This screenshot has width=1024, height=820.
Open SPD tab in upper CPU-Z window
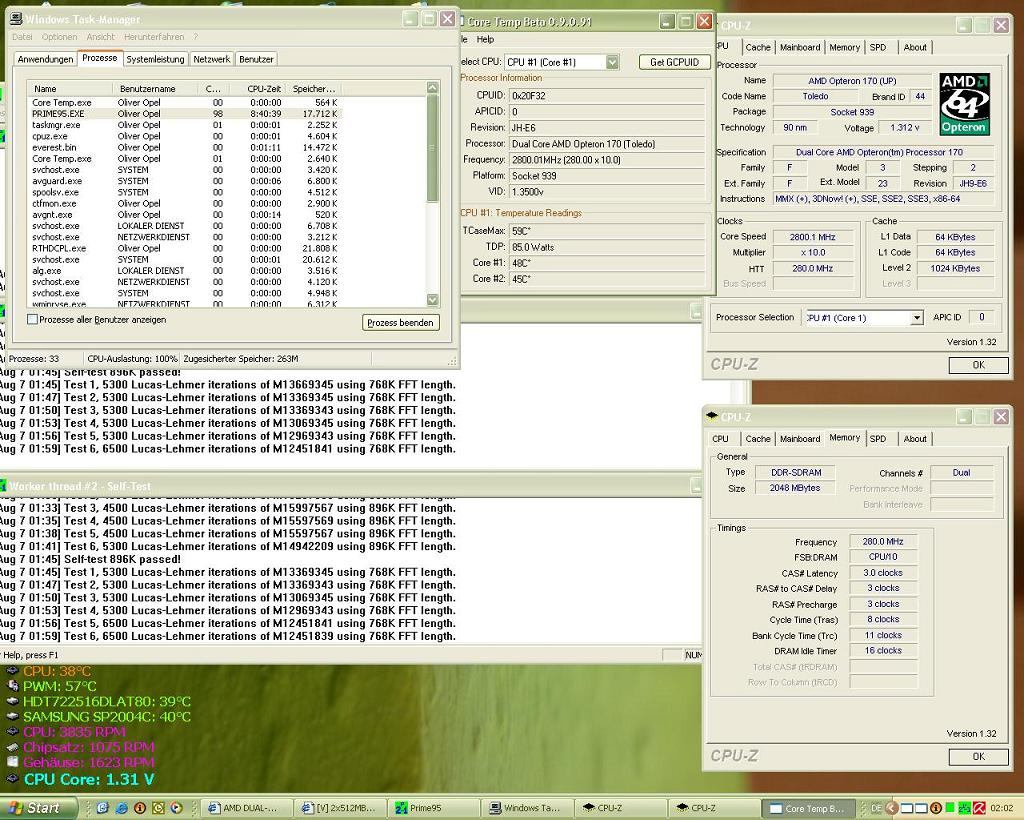pos(878,47)
